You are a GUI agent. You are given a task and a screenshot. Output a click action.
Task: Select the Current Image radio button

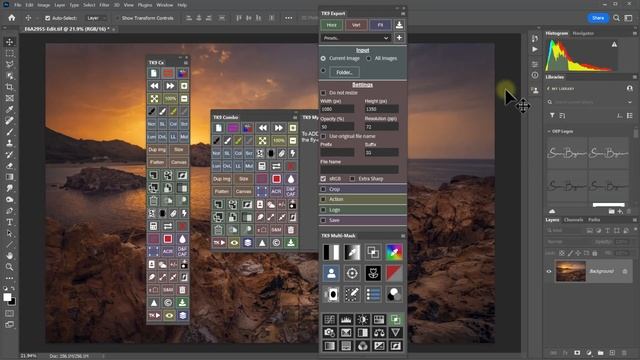[323, 58]
